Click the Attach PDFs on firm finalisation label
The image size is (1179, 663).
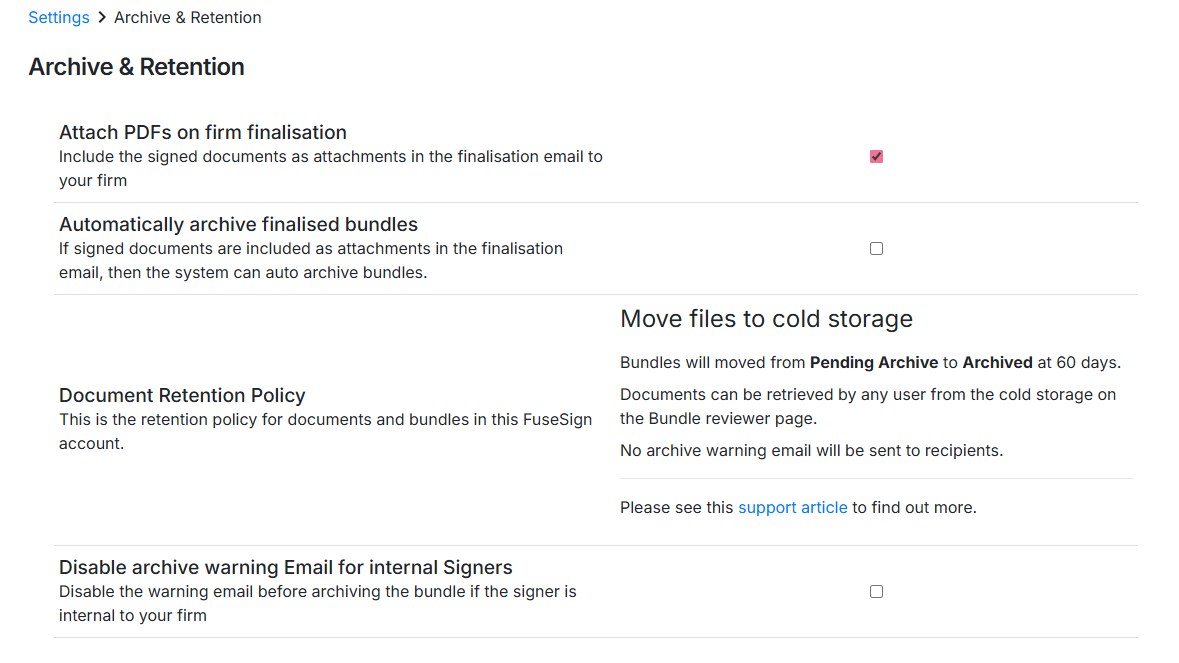tap(203, 132)
